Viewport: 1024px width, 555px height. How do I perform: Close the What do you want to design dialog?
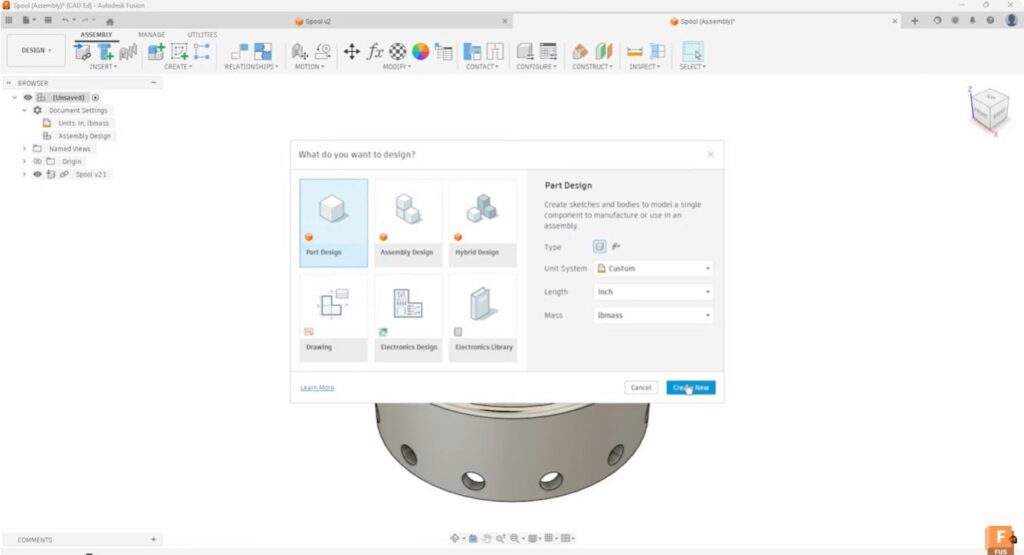(x=711, y=155)
